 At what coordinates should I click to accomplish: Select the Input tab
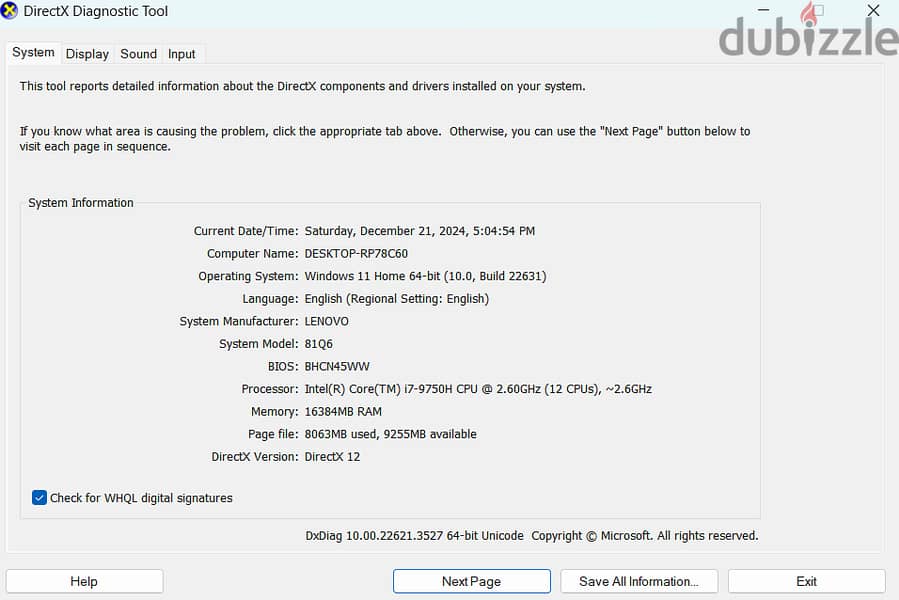[181, 54]
